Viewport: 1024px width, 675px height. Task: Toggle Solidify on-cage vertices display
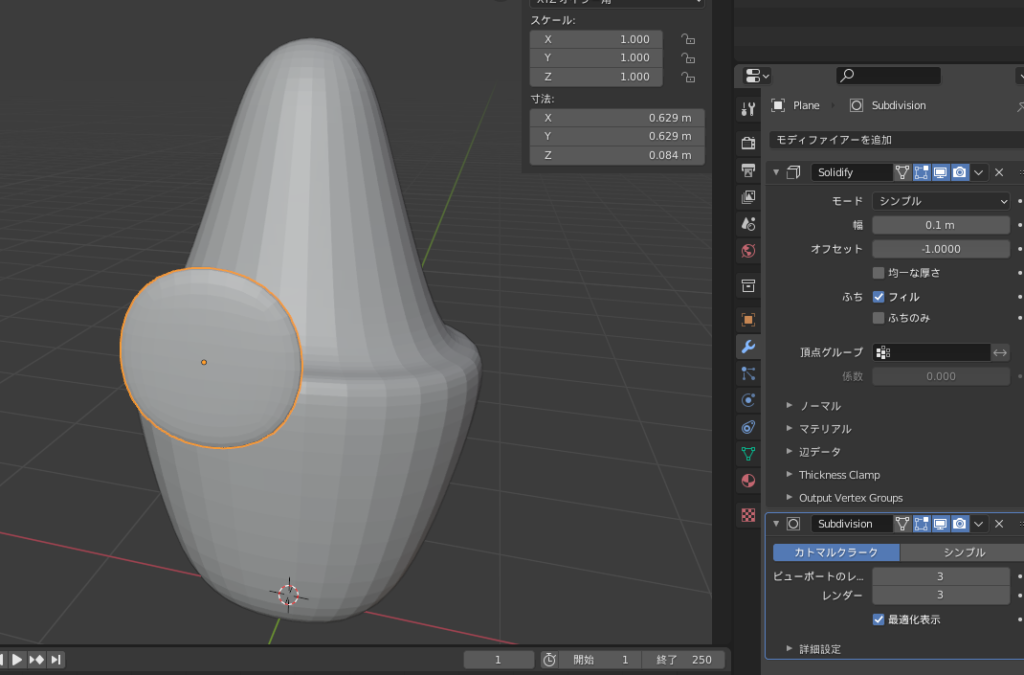pos(902,172)
